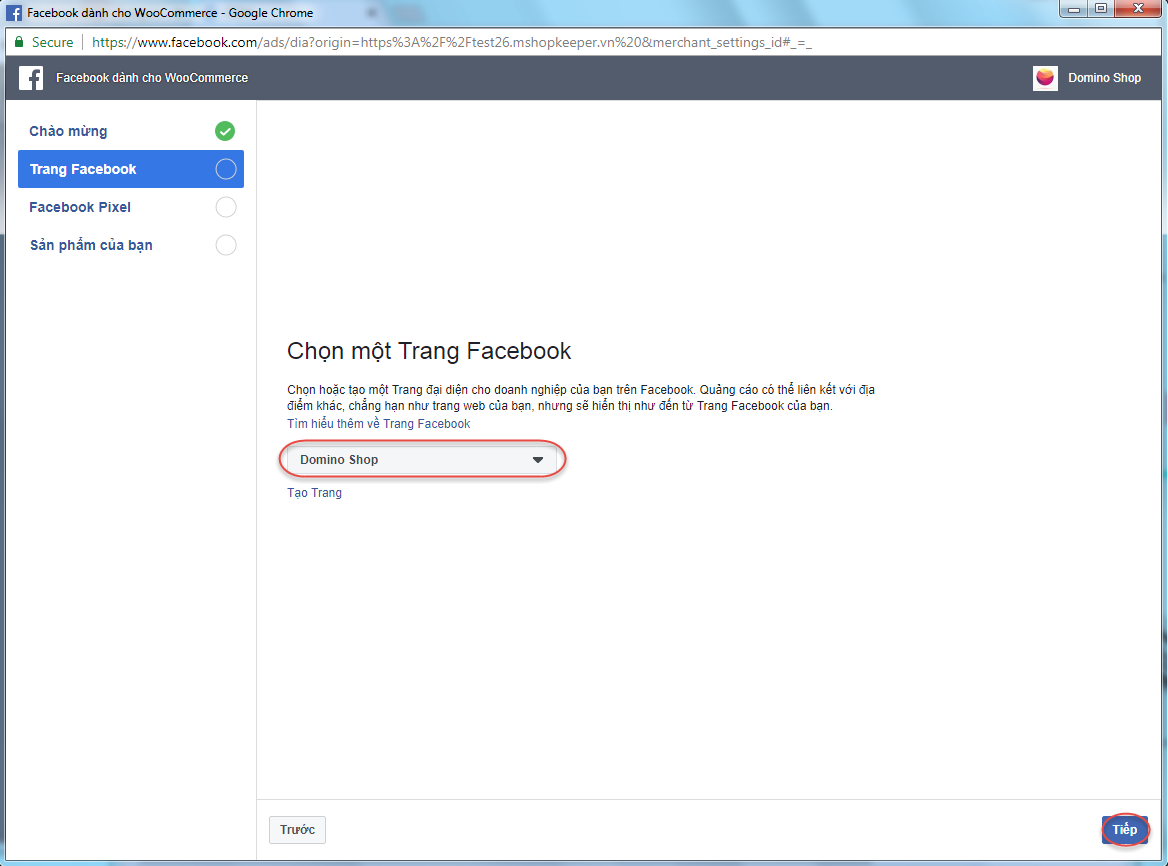The height and width of the screenshot is (866, 1168).
Task: Close the Chrome window
Action: click(1138, 9)
